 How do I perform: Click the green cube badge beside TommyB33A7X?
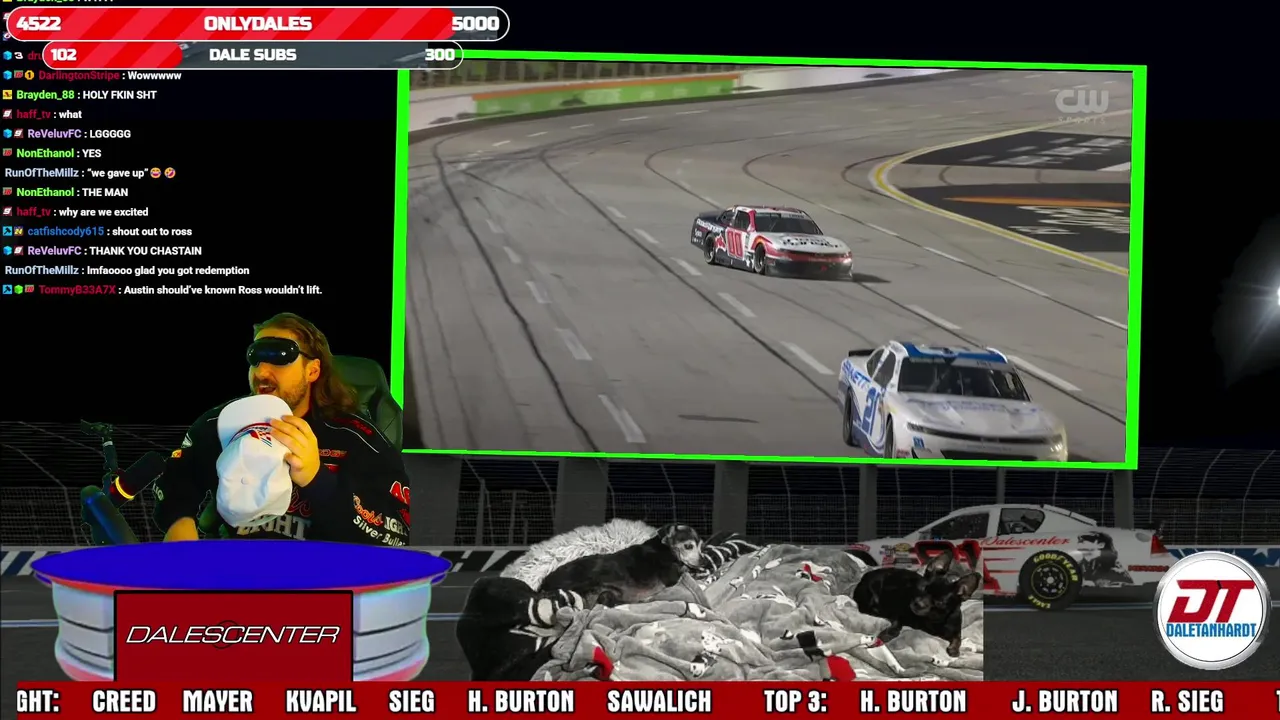19,290
